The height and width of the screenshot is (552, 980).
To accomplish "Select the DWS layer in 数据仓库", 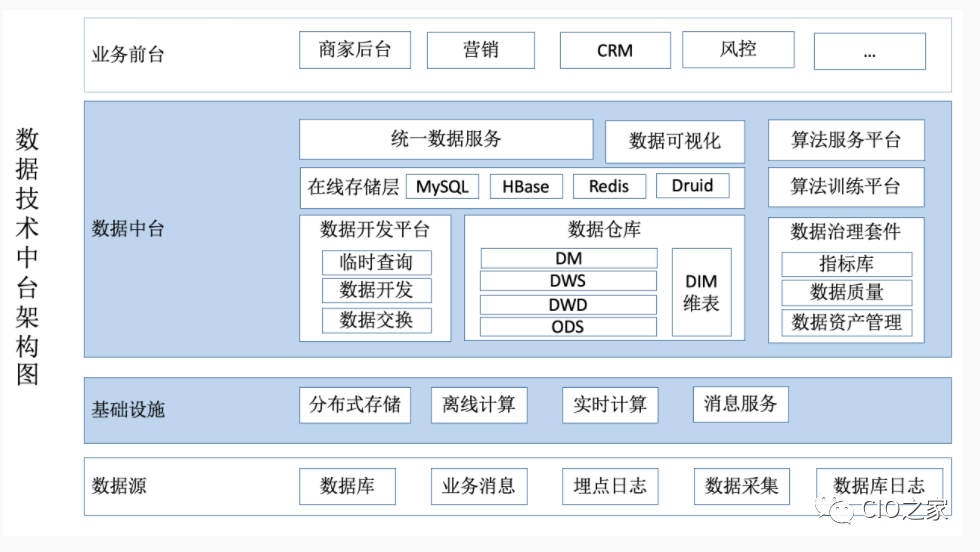I will pyautogui.click(x=568, y=281).
